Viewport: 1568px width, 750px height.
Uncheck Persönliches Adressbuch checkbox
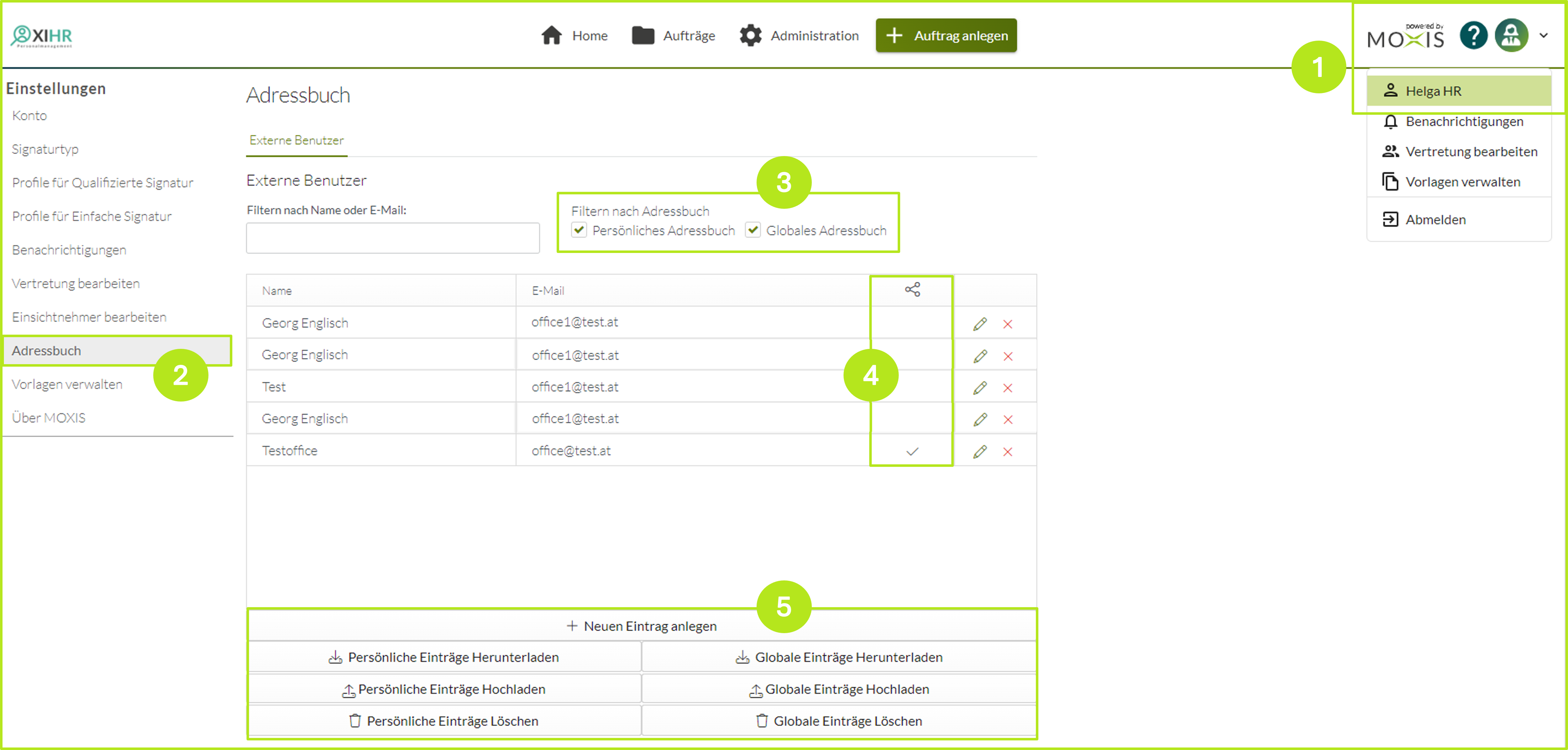point(579,230)
